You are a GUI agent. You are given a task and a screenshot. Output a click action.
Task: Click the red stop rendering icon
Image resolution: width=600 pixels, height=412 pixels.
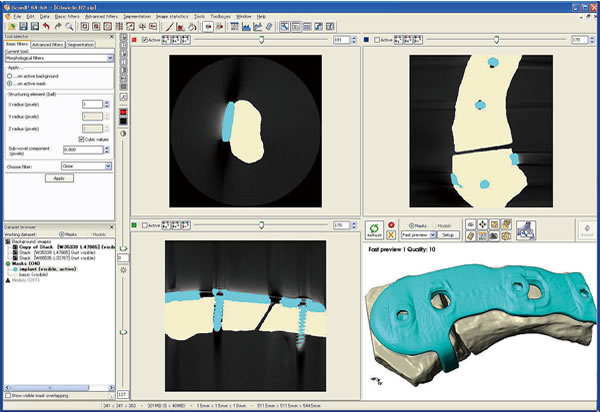pyautogui.click(x=391, y=225)
